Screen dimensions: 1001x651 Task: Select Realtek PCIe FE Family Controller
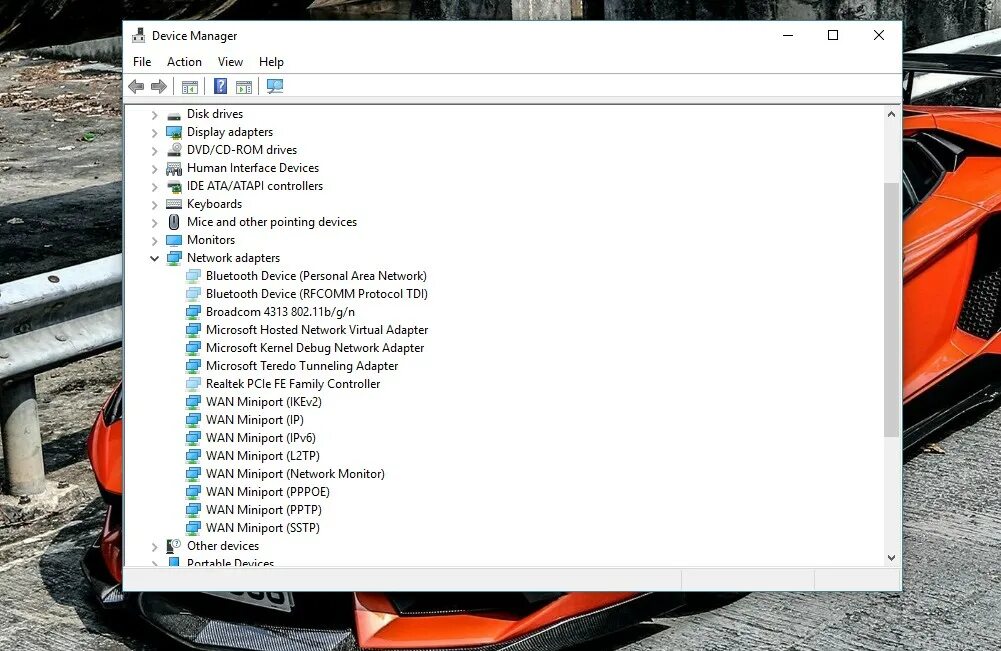(293, 384)
